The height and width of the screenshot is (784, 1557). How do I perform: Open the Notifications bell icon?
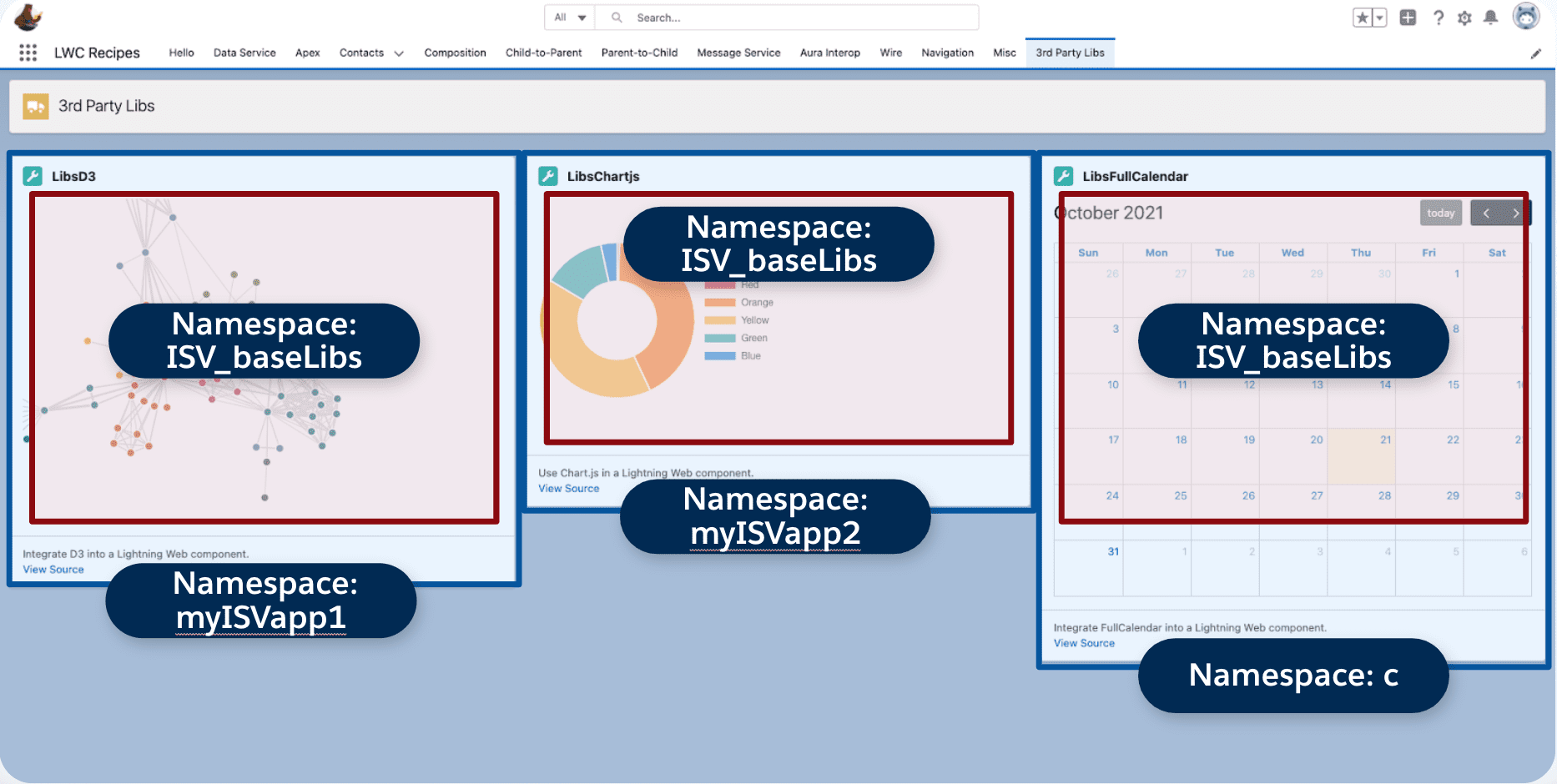[1490, 18]
